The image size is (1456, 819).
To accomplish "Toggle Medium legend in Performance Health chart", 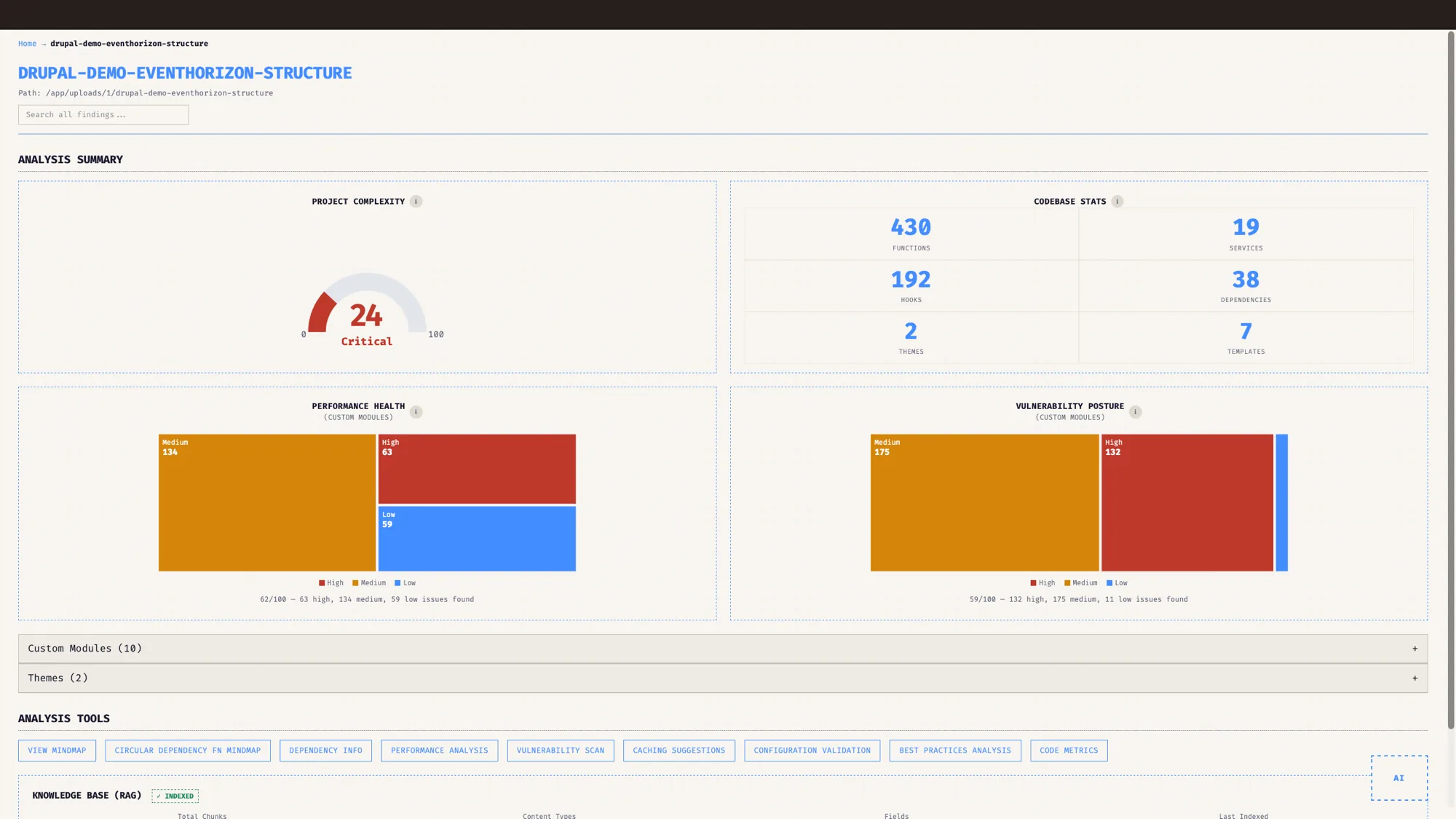I will click(x=369, y=583).
